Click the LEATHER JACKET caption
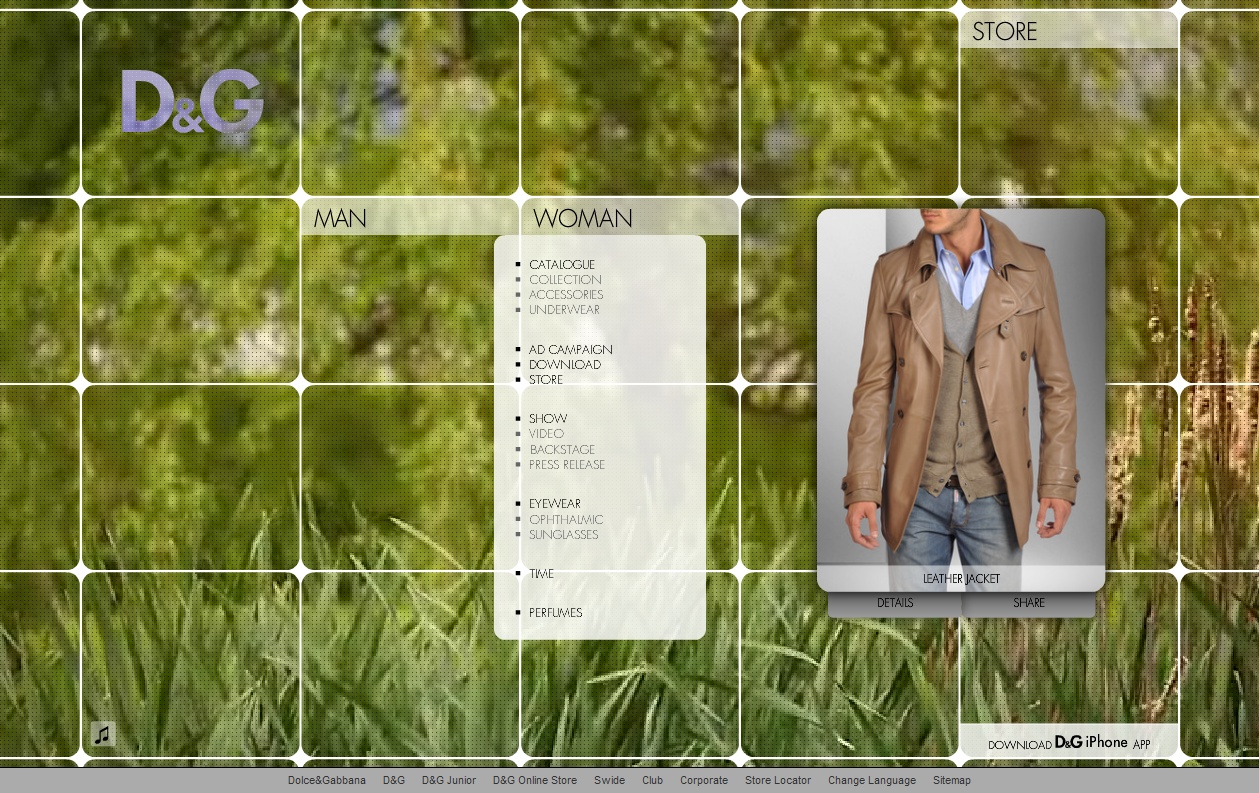Screen dimensions: 1259x793 [961, 579]
